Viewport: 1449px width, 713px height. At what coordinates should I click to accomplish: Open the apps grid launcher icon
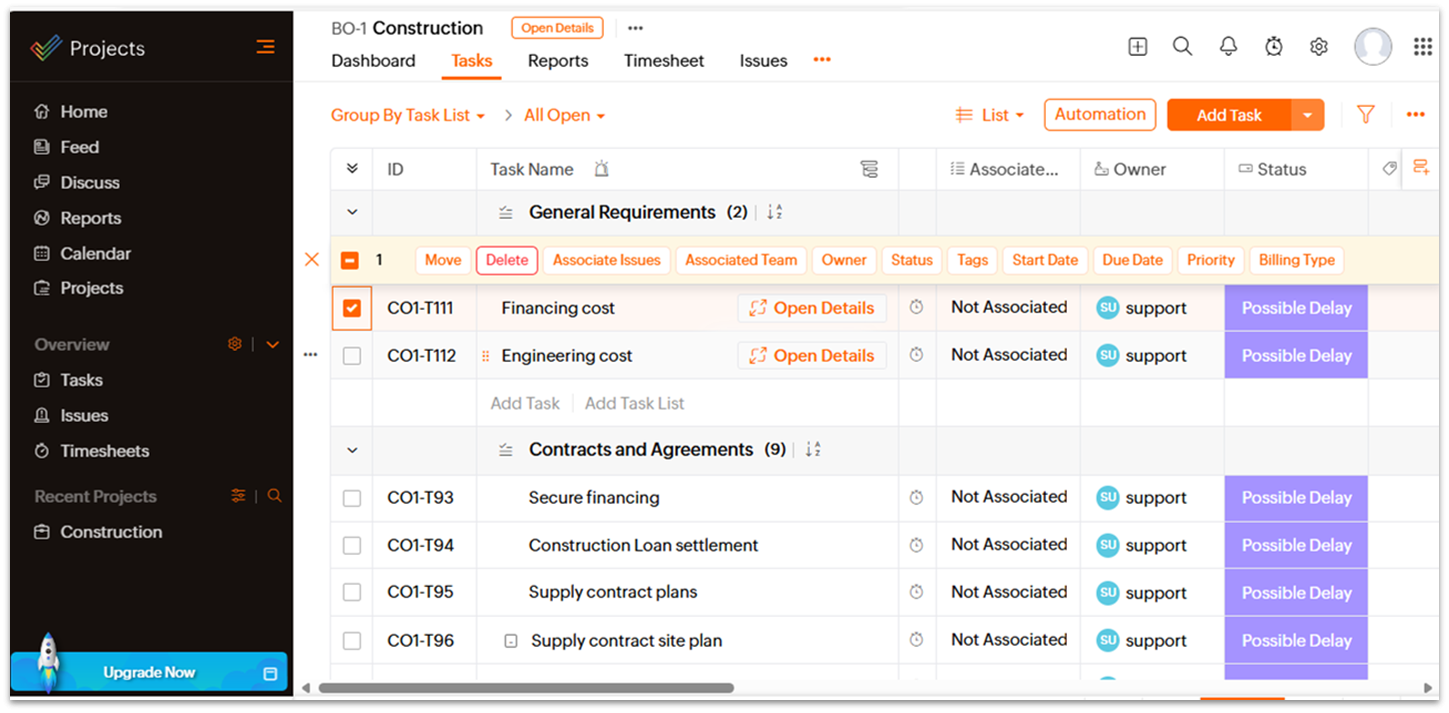[1422, 47]
